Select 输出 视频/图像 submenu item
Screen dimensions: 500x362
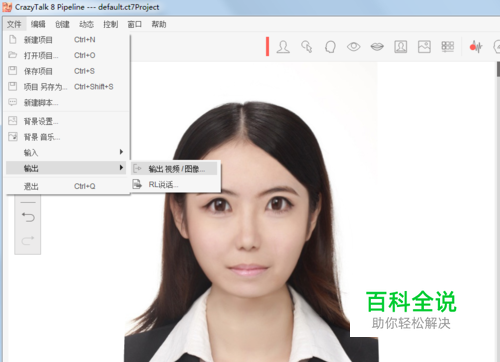[x=174, y=169]
